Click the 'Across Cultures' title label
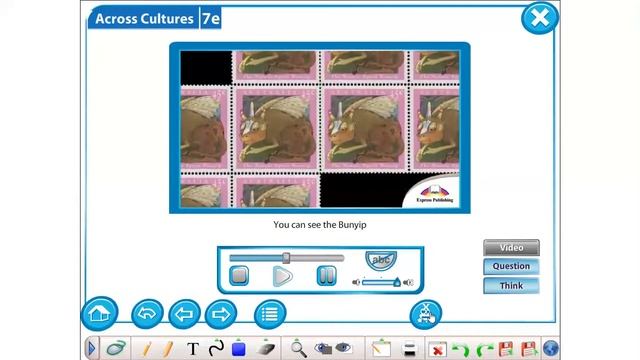640x360 pixels. [x=144, y=19]
